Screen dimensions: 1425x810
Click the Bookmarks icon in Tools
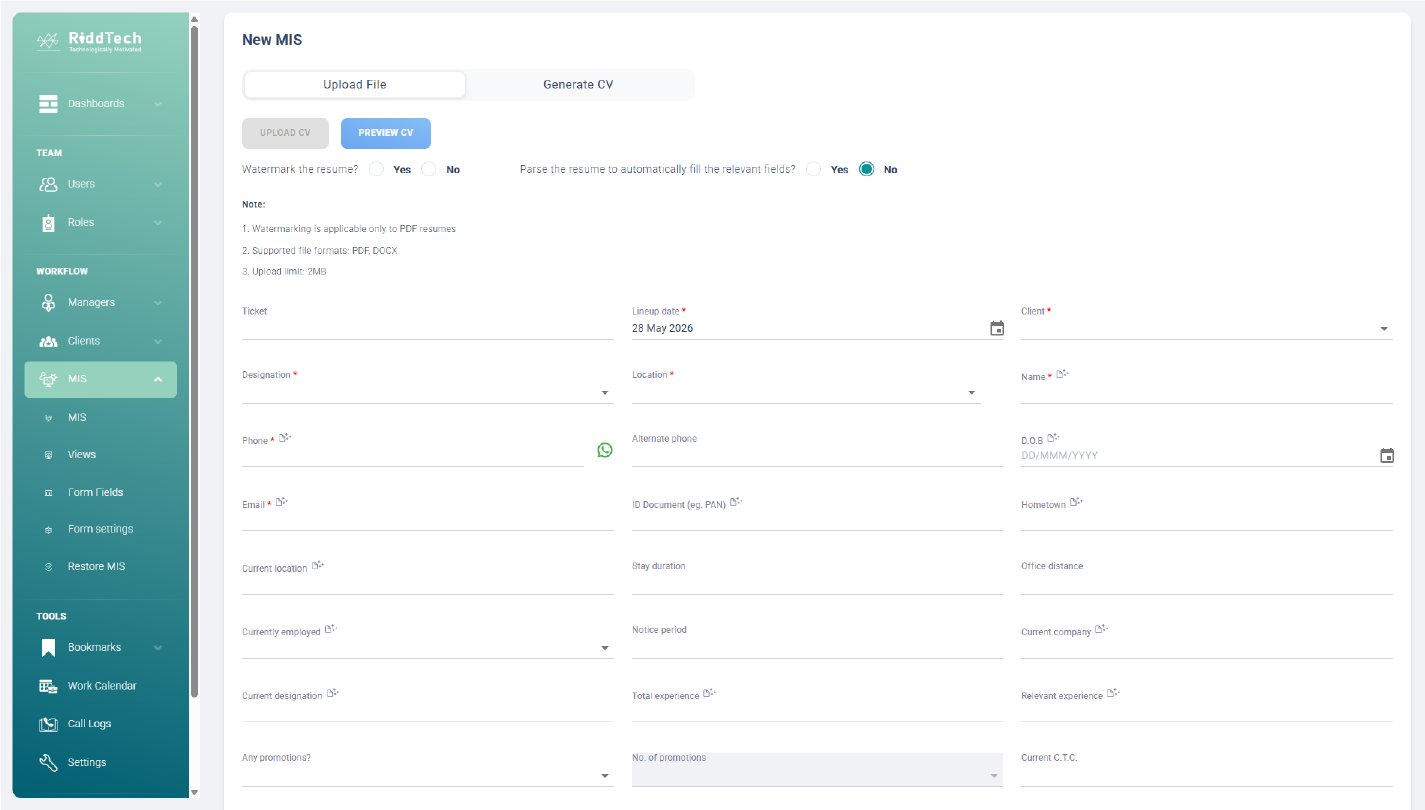[x=48, y=648]
